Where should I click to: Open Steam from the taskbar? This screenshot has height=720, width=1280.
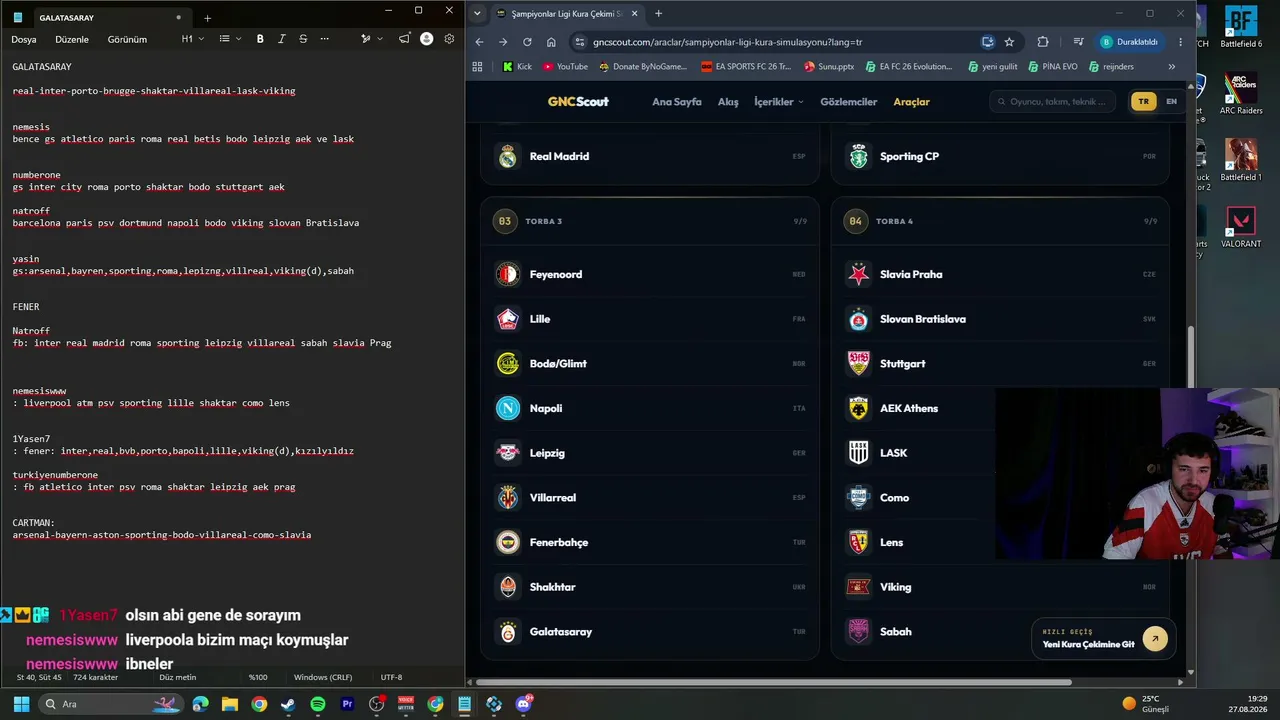(x=288, y=704)
